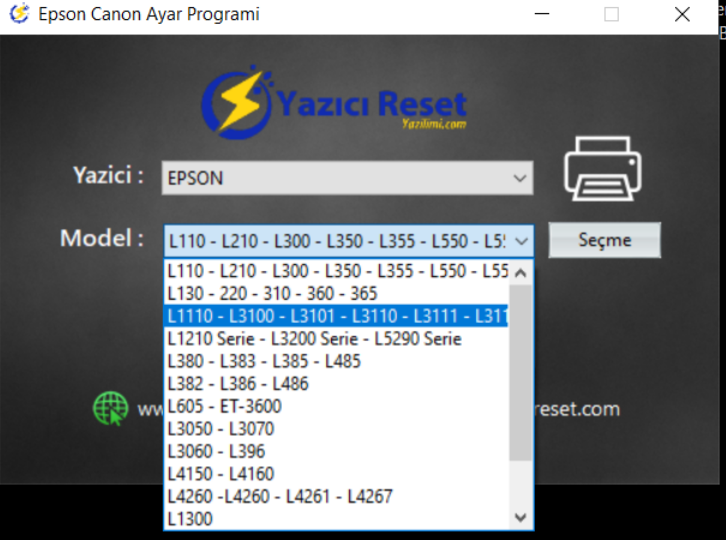This screenshot has height=540, width=726.
Task: Pick L1210 Serie - L3200 Serie - L5290 Serie
Action: [x=337, y=339]
